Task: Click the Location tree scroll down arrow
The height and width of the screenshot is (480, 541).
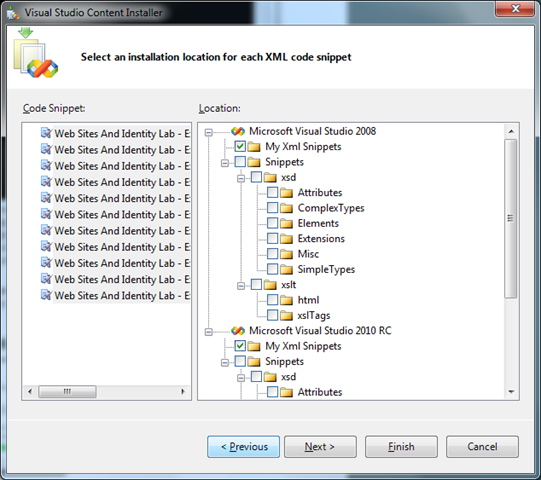Action: pyautogui.click(x=511, y=392)
